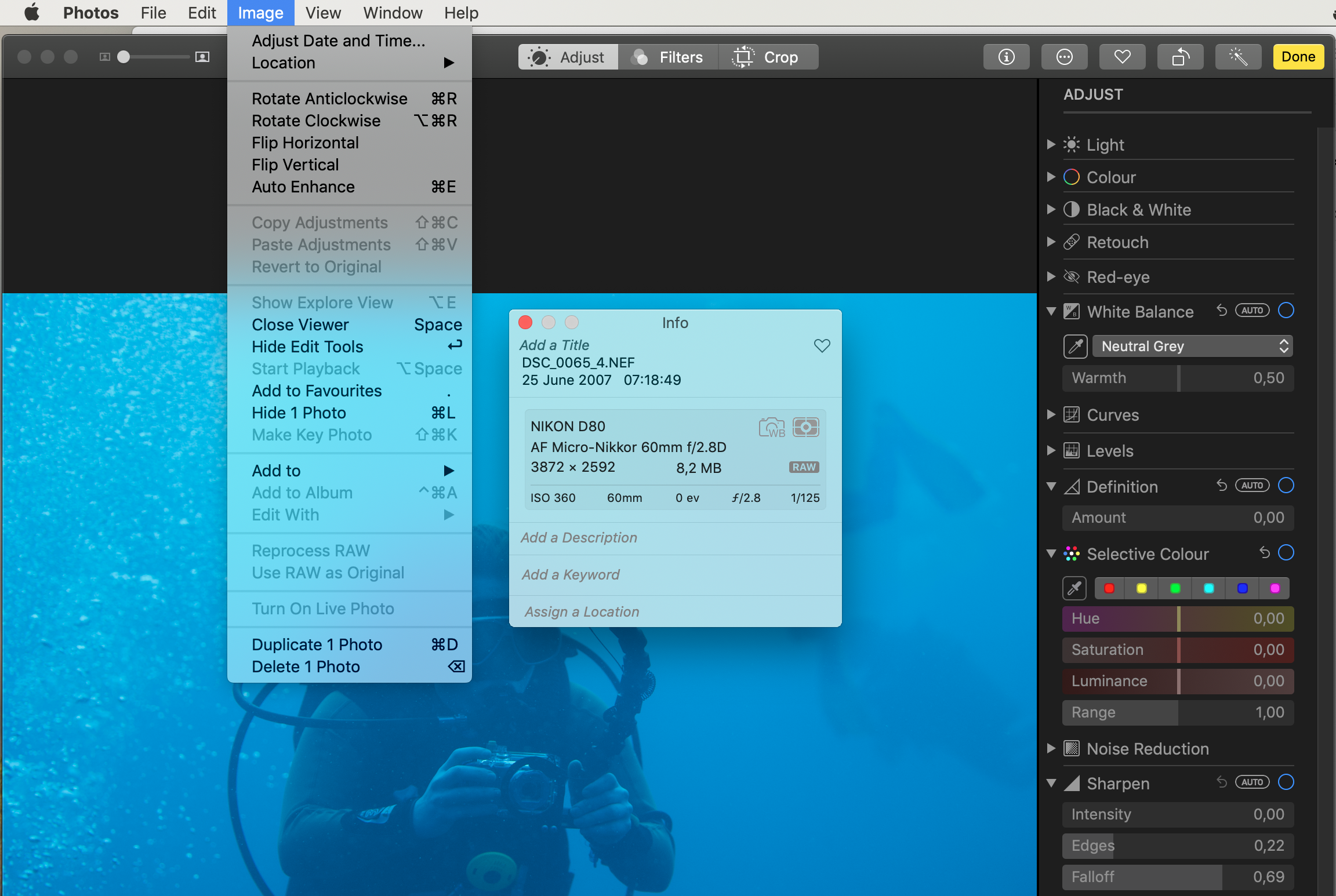Open the Neutral Grey dropdown
The width and height of the screenshot is (1336, 896).
pyautogui.click(x=1192, y=347)
